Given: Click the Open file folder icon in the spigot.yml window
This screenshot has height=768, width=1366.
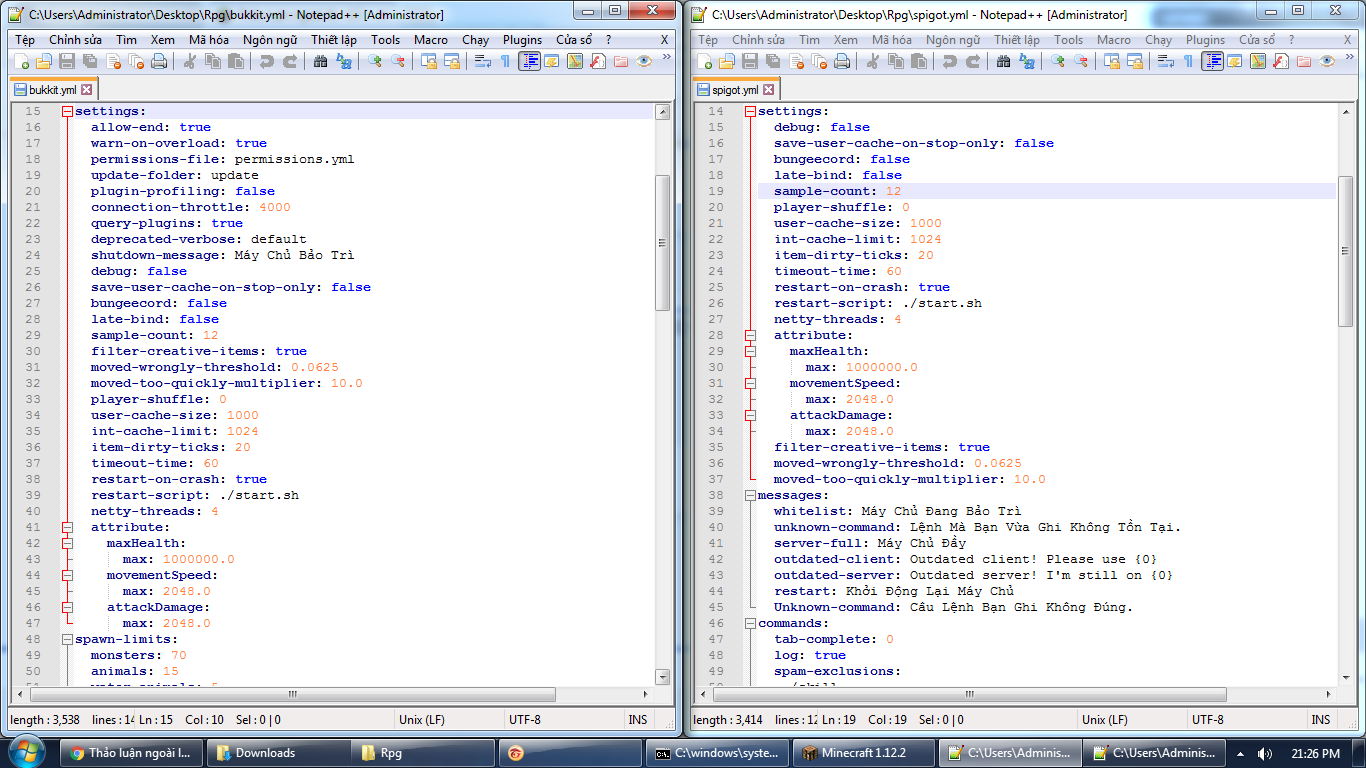Looking at the screenshot, I should 726,62.
